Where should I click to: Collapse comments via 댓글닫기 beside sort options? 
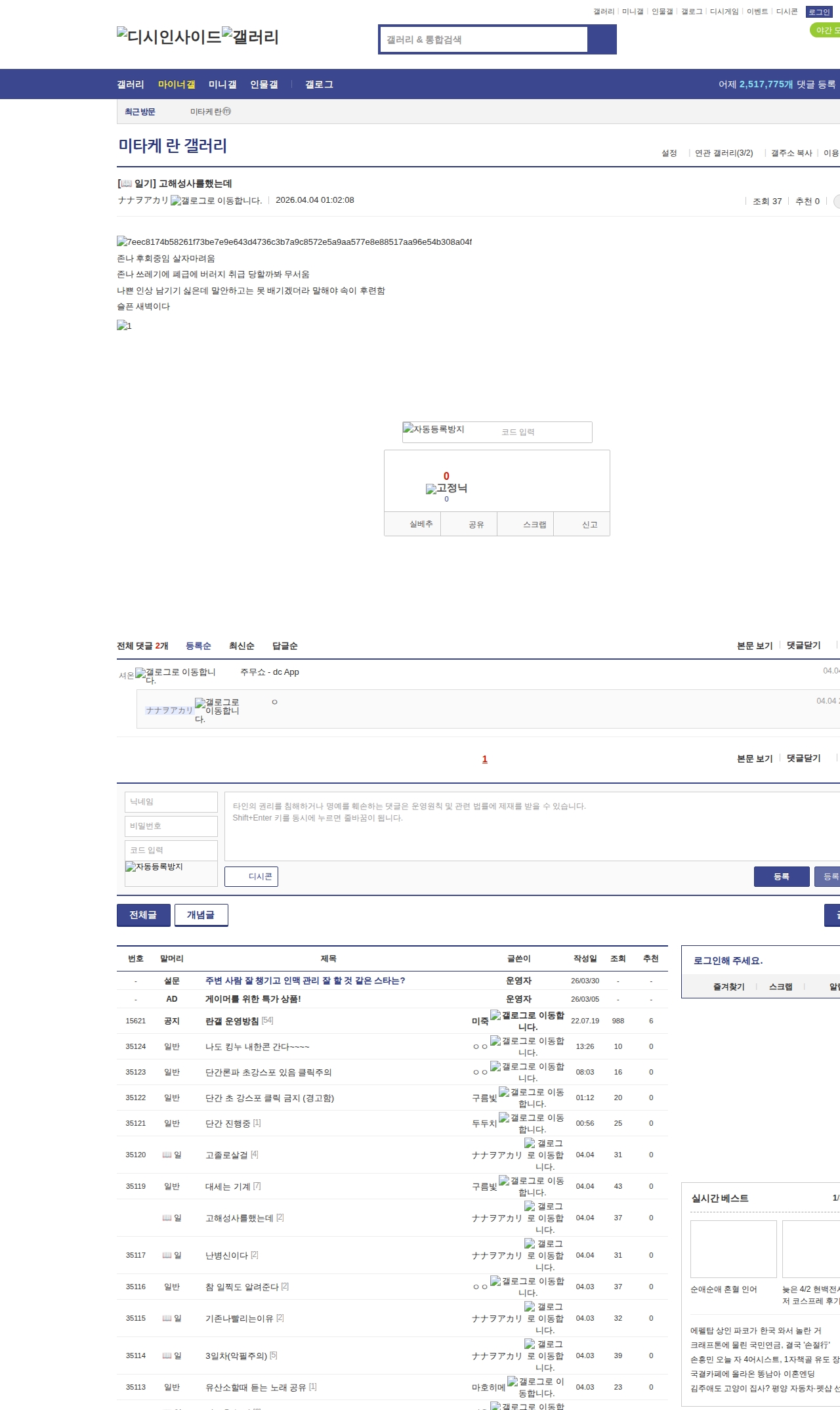(803, 645)
